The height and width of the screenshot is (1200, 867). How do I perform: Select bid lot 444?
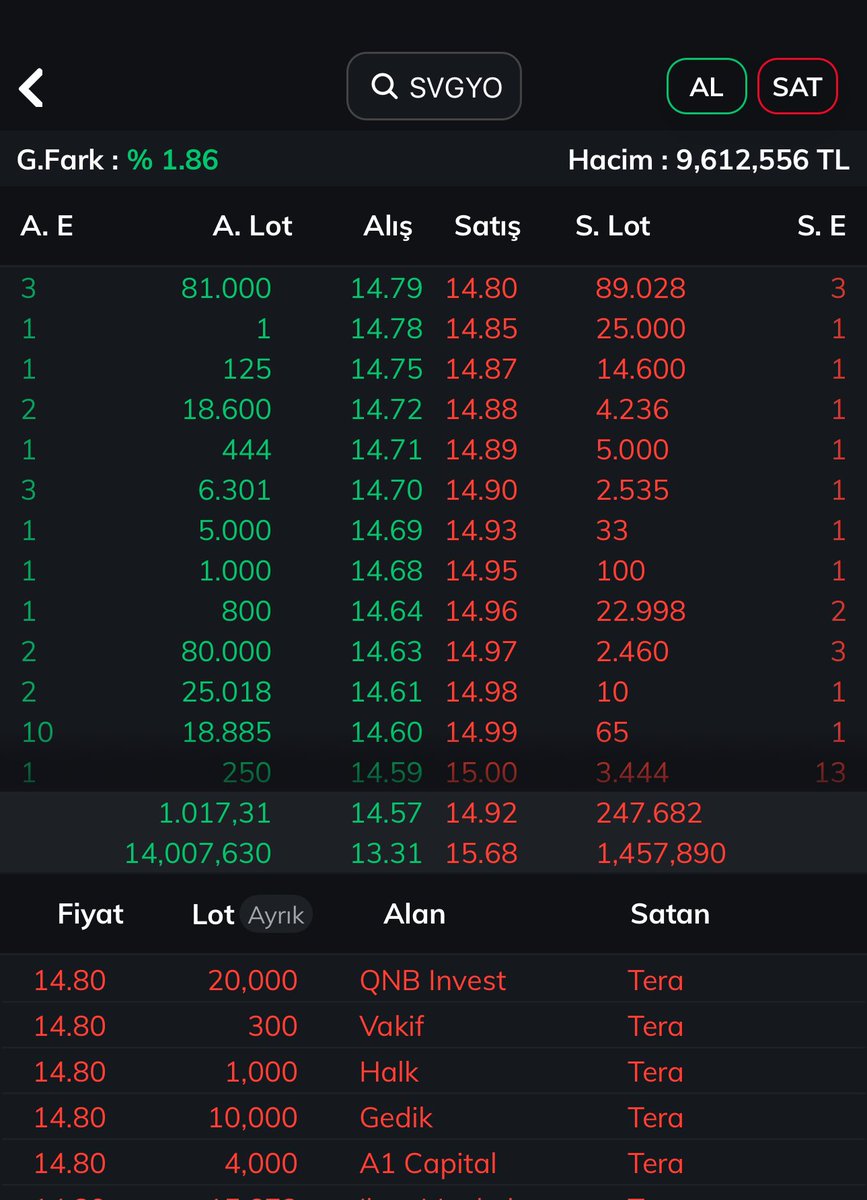click(246, 450)
